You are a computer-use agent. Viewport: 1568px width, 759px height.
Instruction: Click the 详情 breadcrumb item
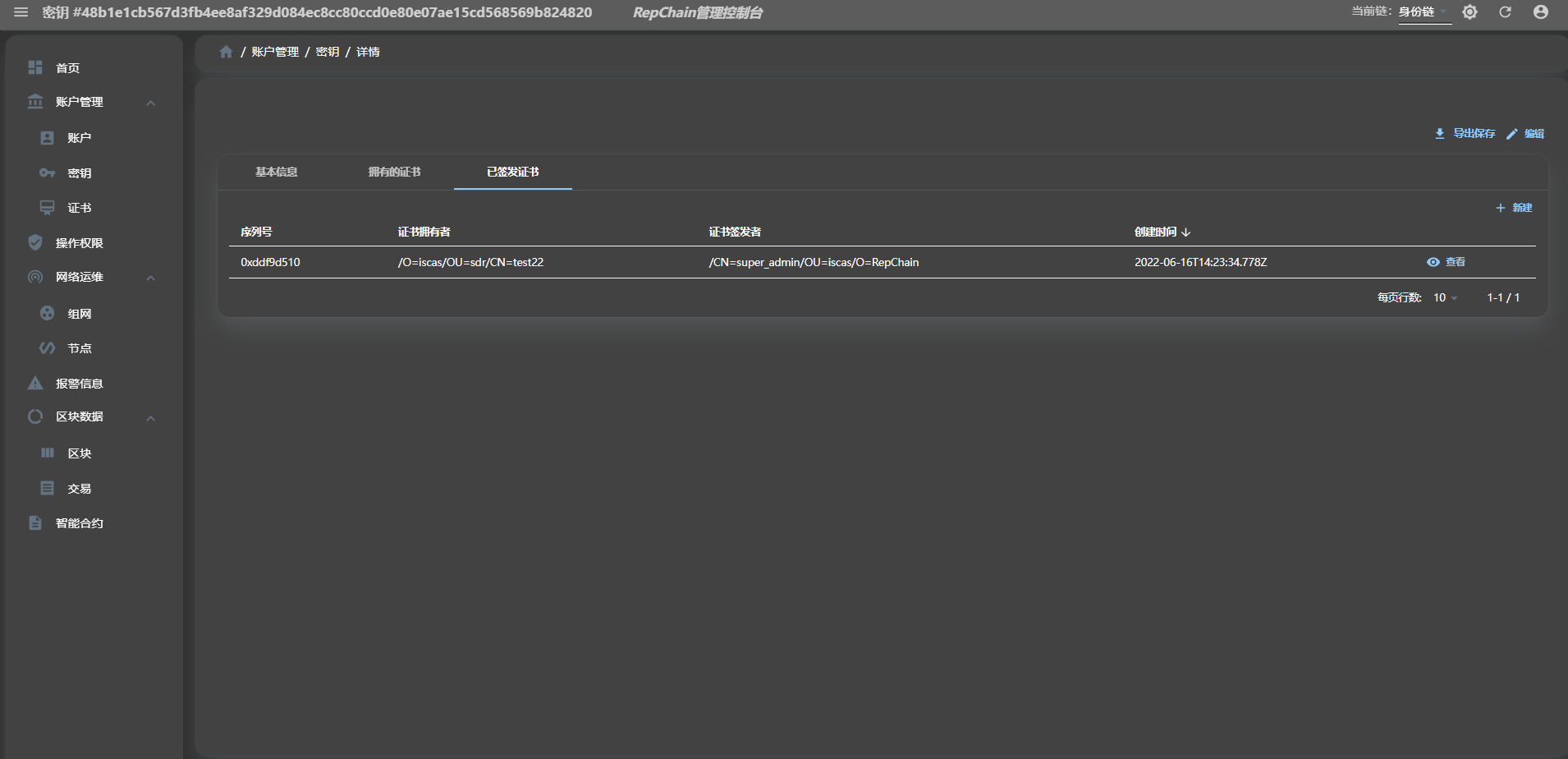[x=368, y=52]
